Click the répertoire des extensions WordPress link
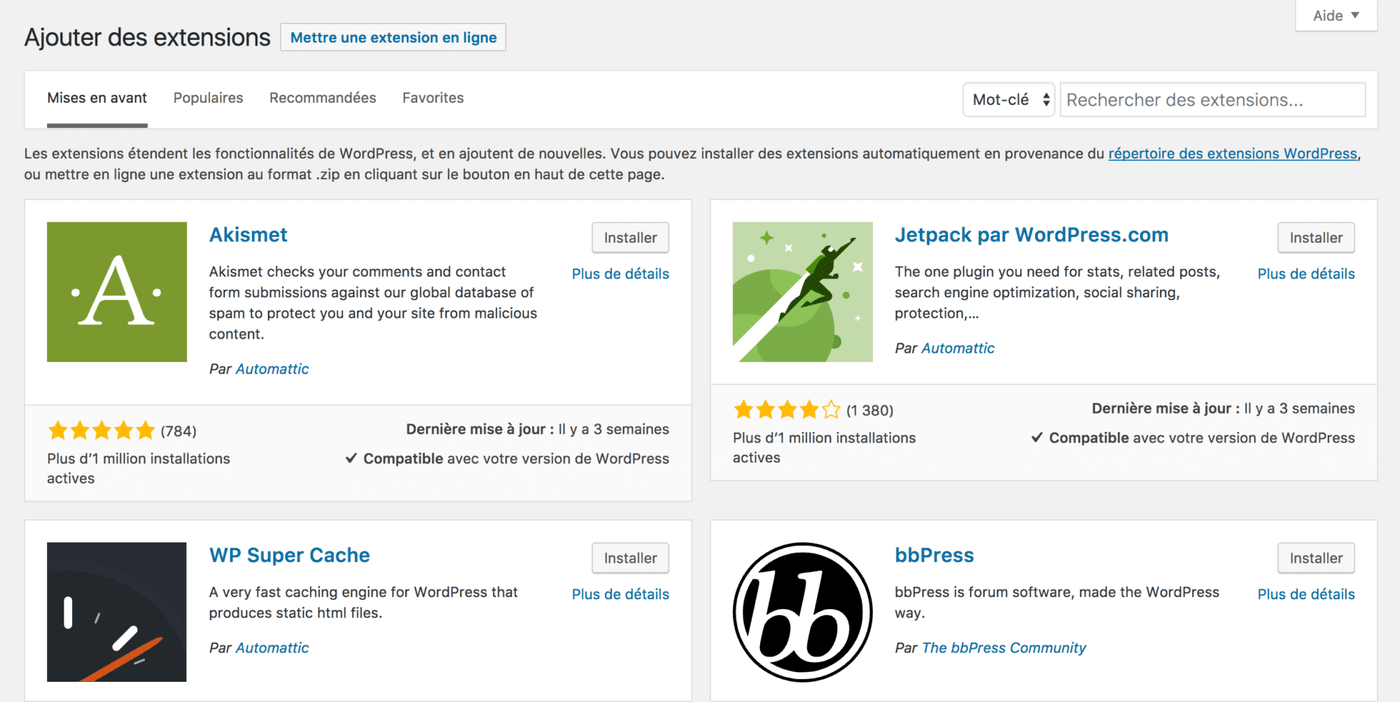Viewport: 1400px width, 702px height. 1232,153
